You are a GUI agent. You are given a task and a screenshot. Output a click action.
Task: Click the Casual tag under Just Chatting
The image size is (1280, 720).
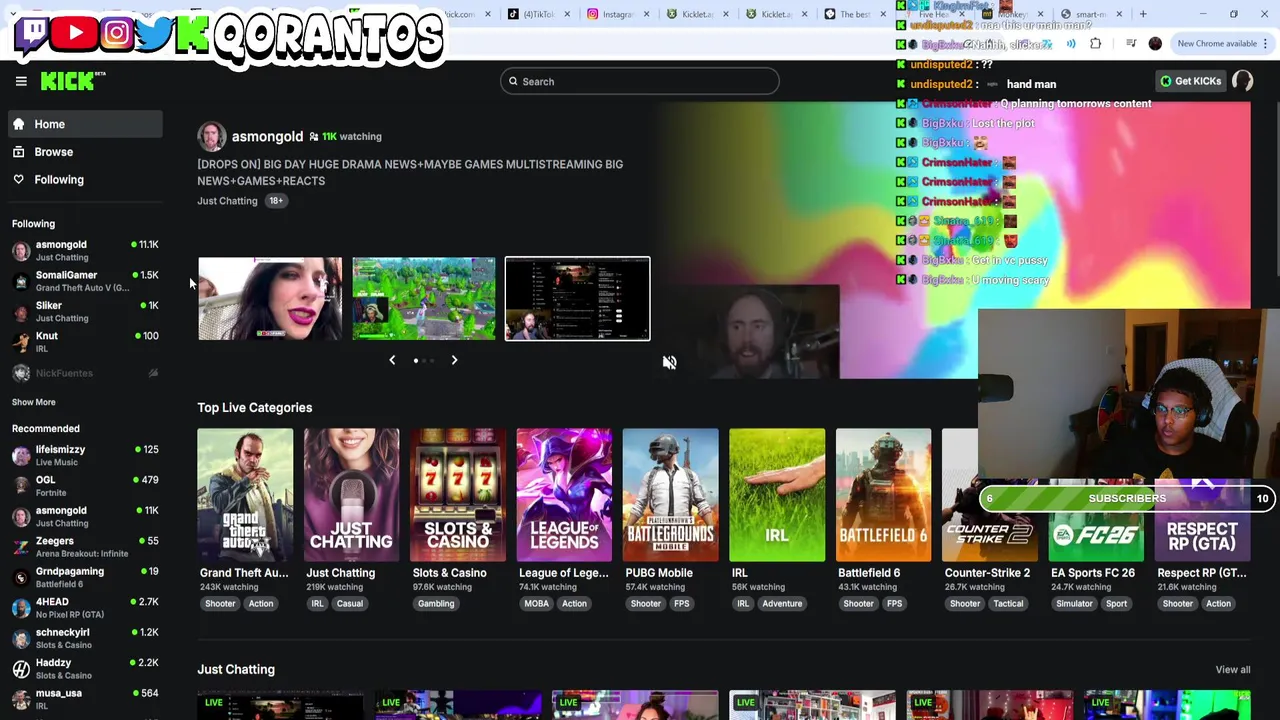[350, 604]
